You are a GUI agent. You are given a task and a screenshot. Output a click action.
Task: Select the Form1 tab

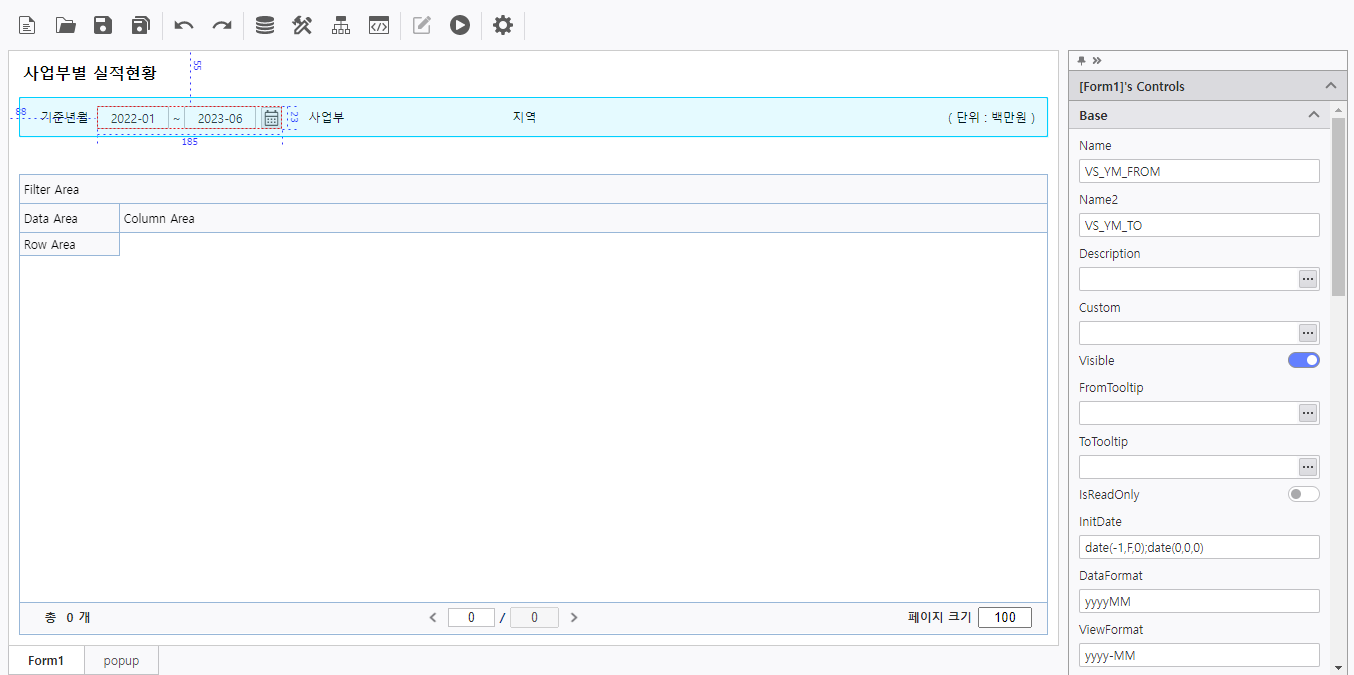click(x=46, y=660)
